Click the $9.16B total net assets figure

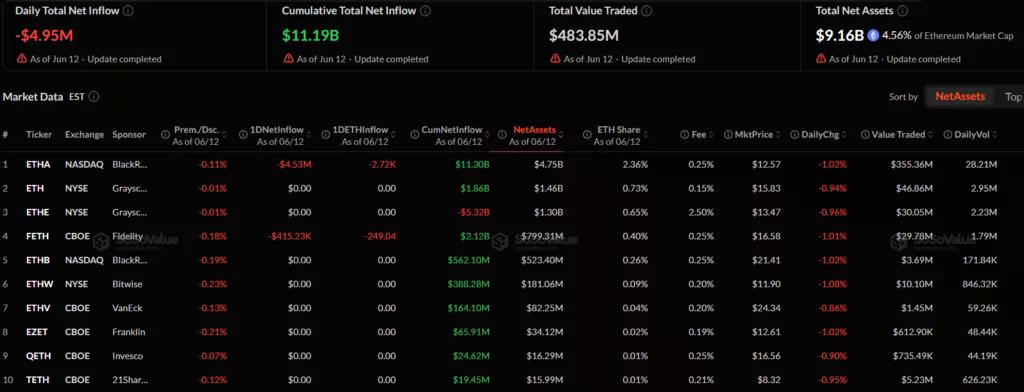[x=839, y=35]
